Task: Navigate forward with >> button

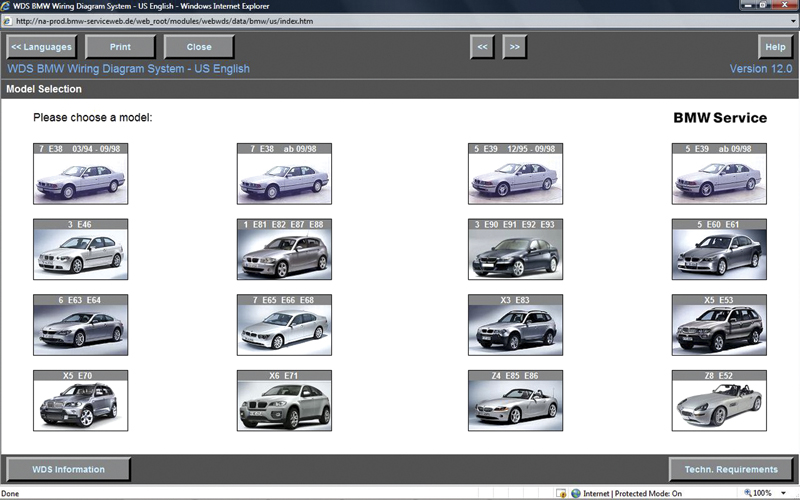Action: (x=515, y=47)
